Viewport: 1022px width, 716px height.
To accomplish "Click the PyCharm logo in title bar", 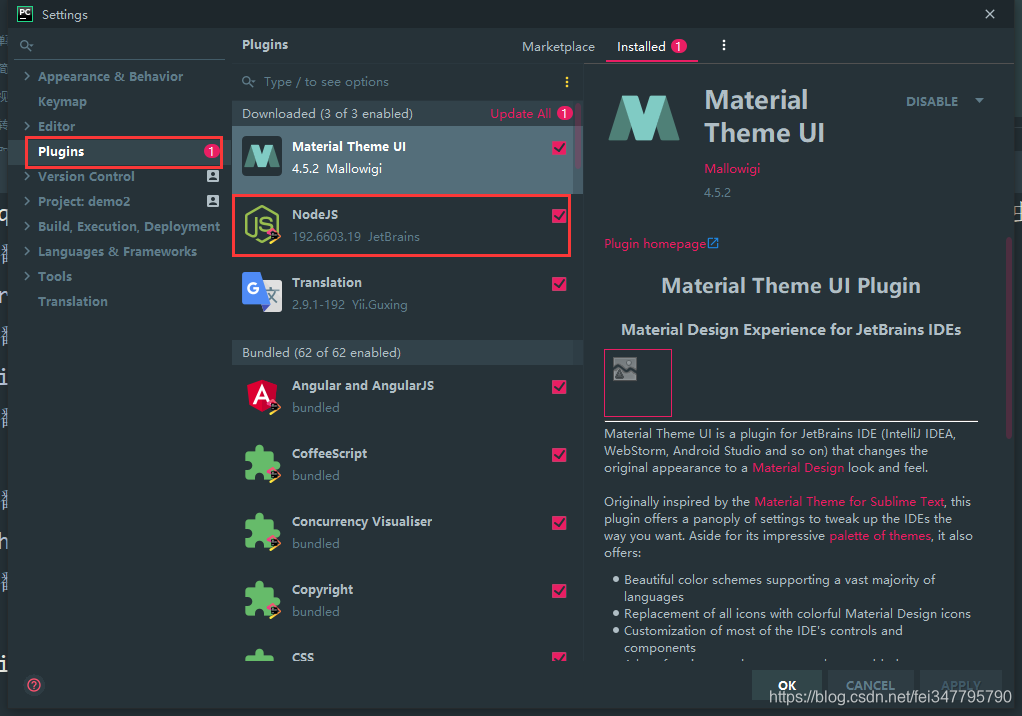I will [25, 14].
